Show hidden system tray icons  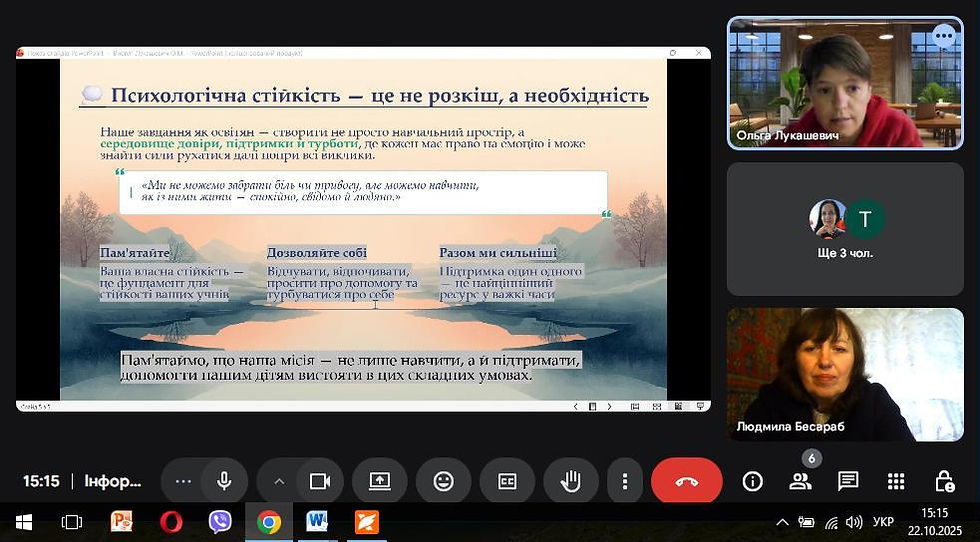point(782,522)
